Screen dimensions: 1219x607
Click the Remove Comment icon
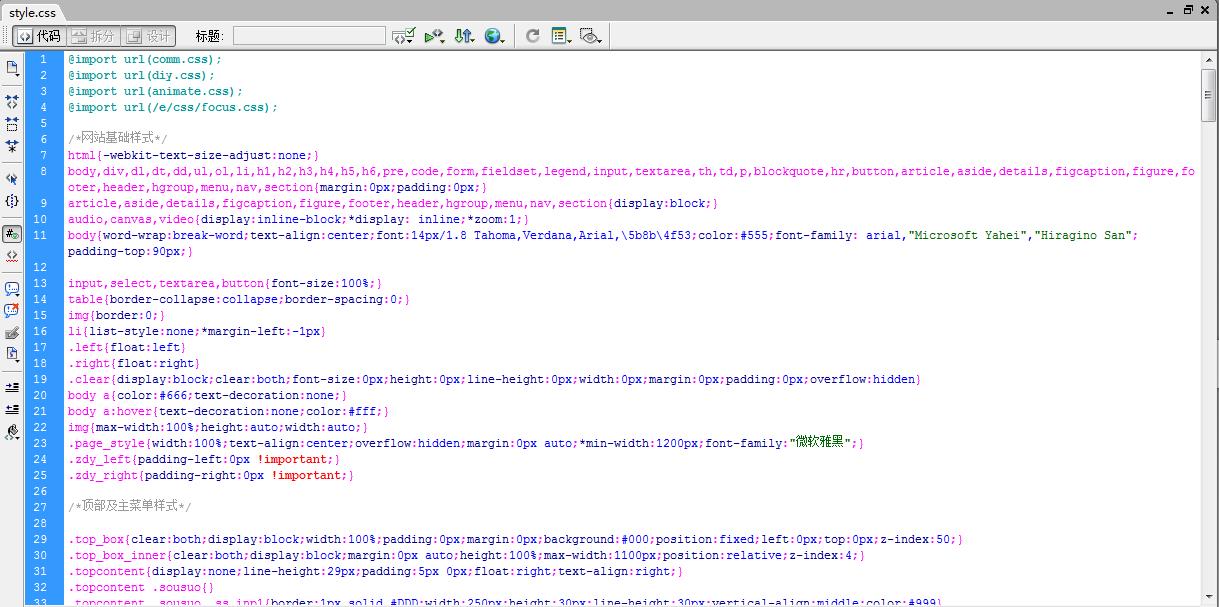point(12,311)
